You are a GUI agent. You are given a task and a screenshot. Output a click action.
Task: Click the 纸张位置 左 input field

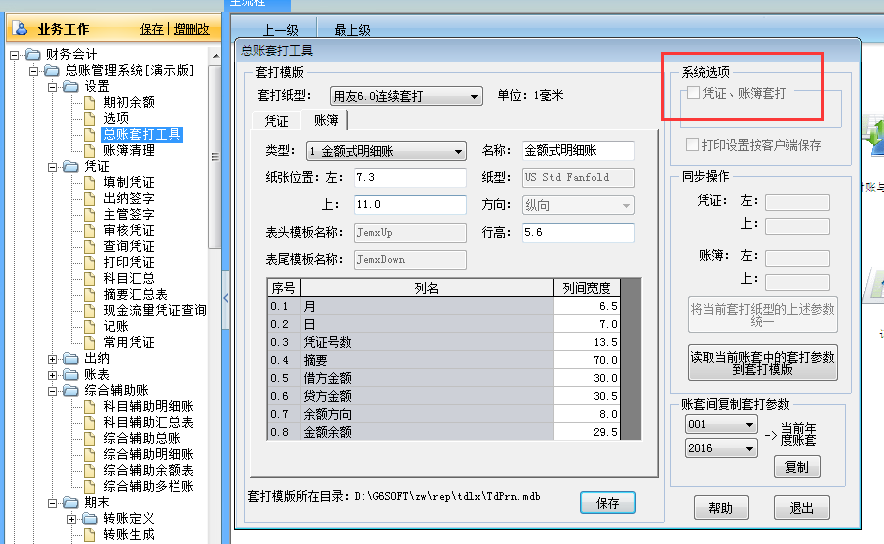click(410, 178)
